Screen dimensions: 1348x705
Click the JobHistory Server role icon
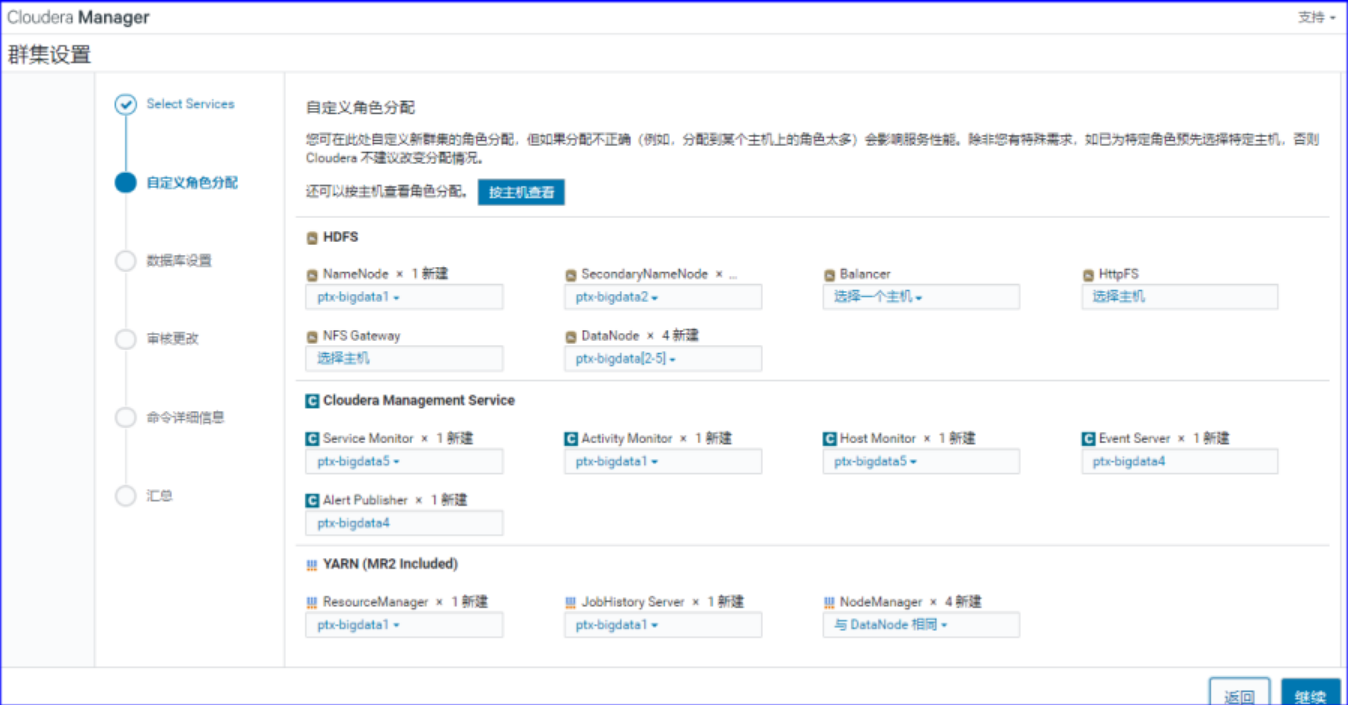tap(571, 602)
